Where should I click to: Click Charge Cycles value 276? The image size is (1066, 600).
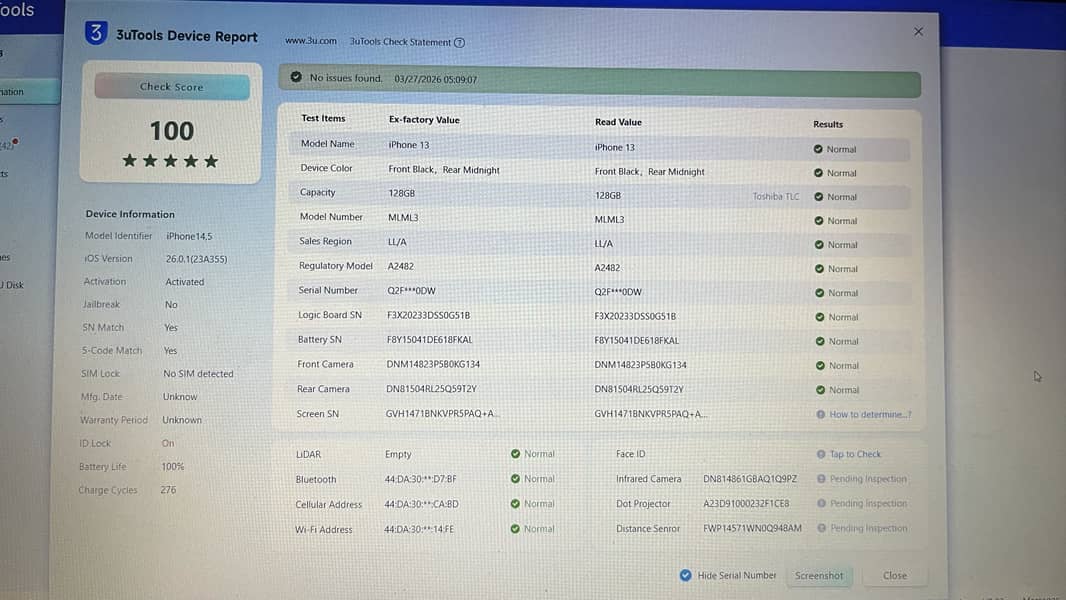[168, 490]
